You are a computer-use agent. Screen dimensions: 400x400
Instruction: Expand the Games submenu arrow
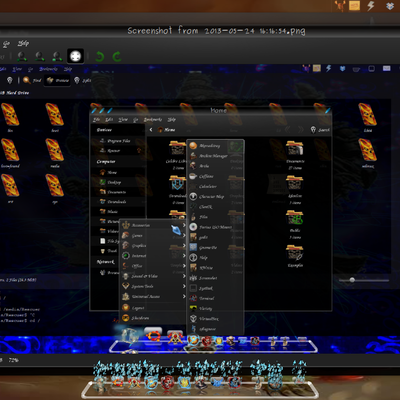184,235
